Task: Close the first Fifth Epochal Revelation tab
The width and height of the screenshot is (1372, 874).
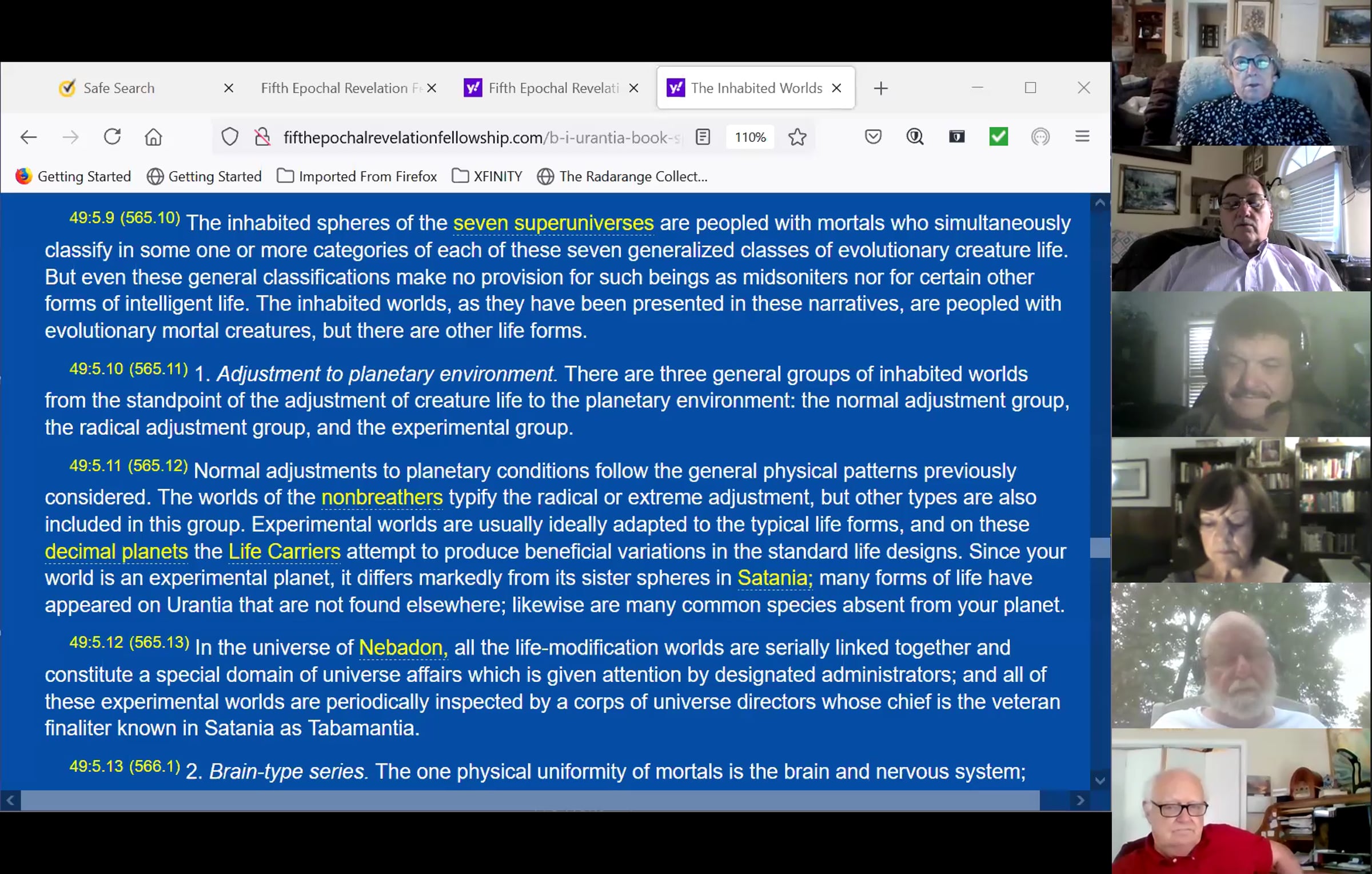Action: (x=432, y=88)
